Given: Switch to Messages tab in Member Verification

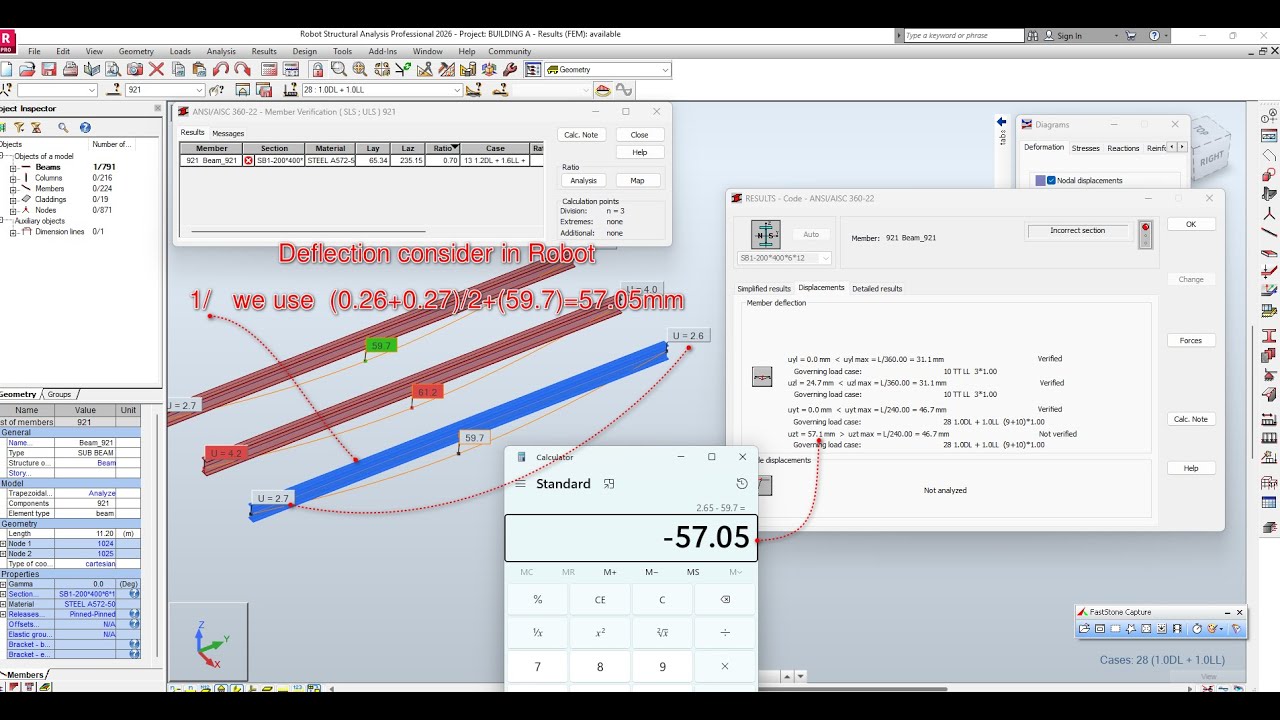Looking at the screenshot, I should [228, 133].
